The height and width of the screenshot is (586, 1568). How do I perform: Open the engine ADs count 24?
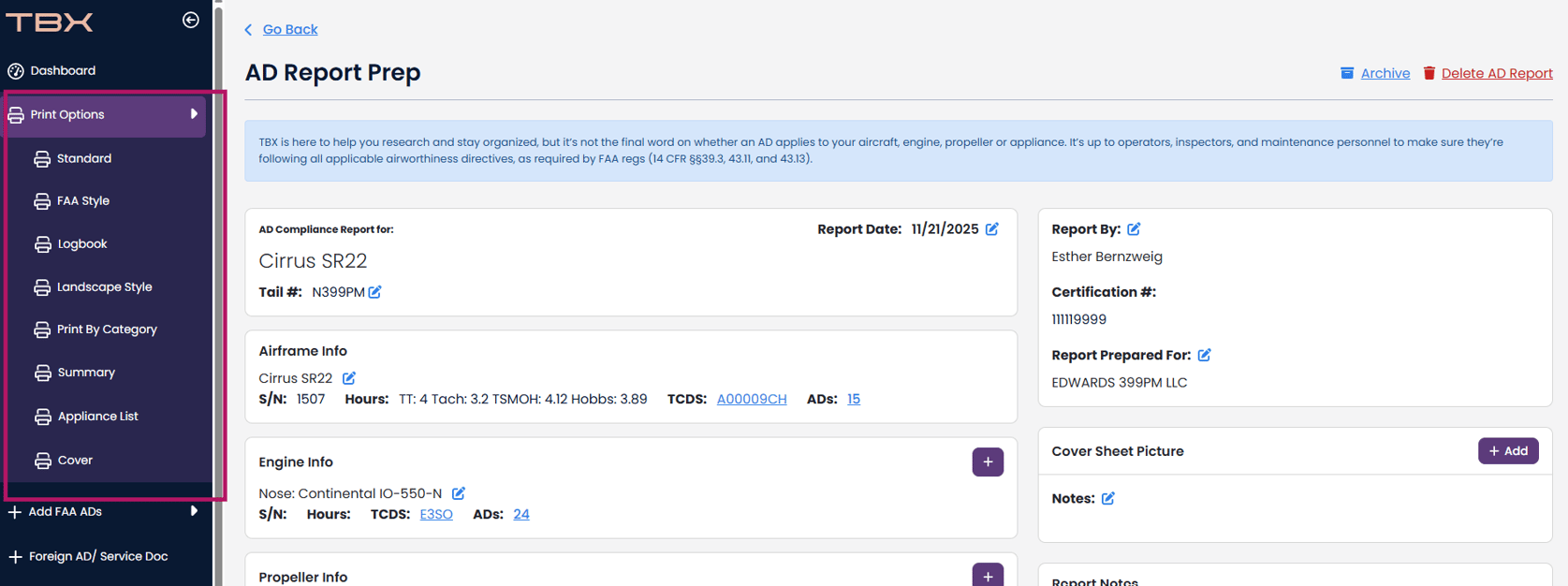(521, 514)
